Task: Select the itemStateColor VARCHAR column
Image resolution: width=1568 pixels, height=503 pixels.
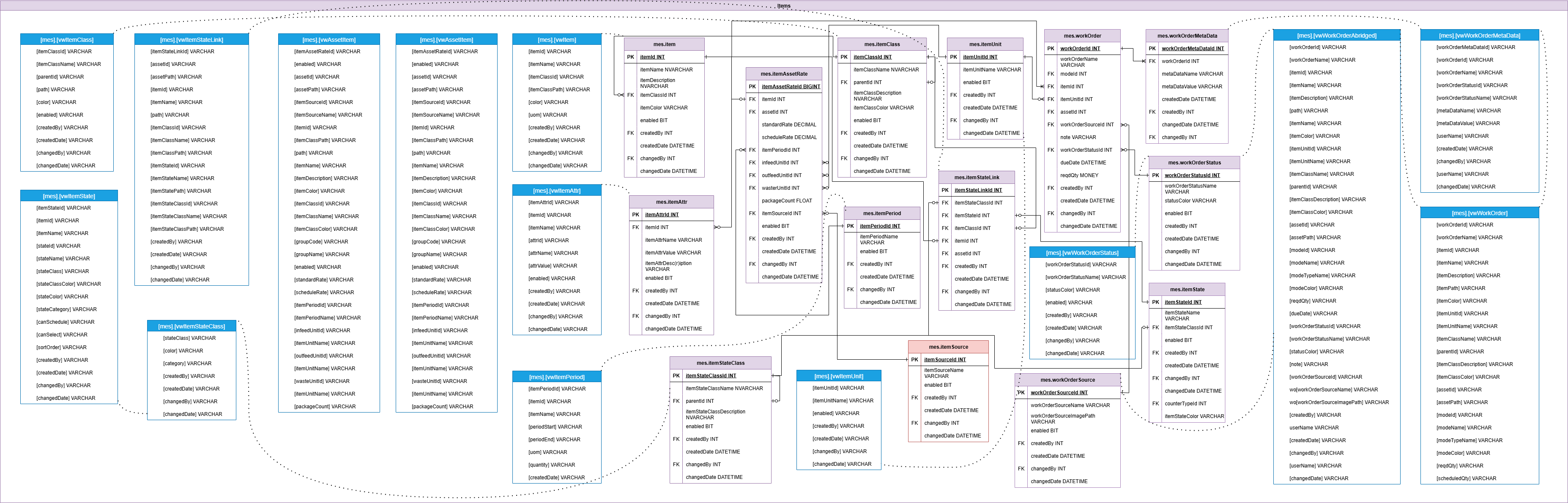Action: coord(1187,416)
